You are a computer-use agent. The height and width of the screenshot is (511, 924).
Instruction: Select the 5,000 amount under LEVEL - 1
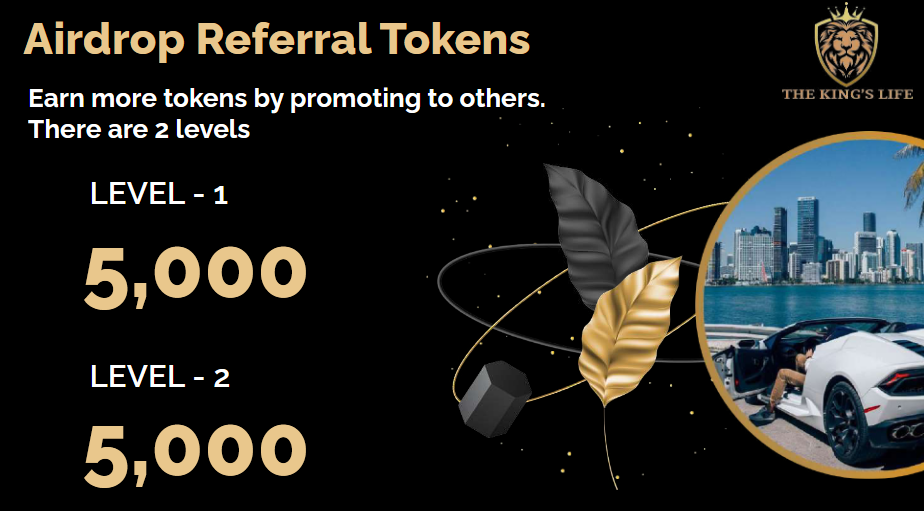coord(195,276)
